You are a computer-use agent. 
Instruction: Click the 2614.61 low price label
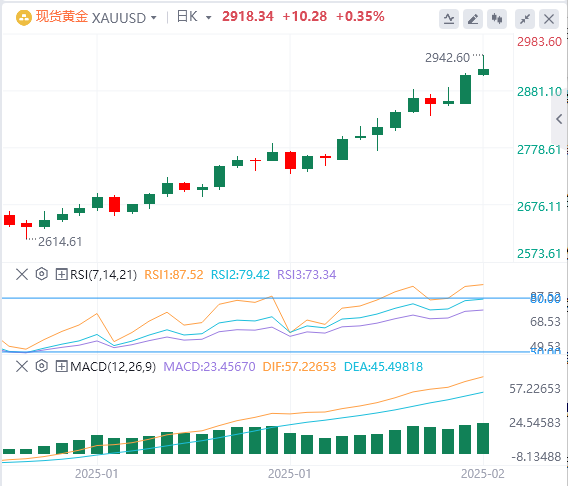(x=60, y=242)
